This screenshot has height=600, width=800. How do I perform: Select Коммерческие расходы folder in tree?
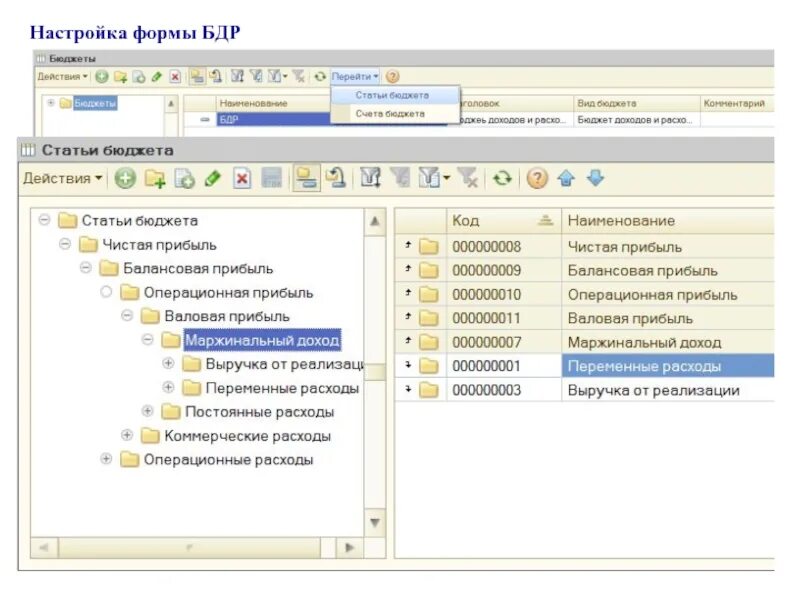click(247, 436)
